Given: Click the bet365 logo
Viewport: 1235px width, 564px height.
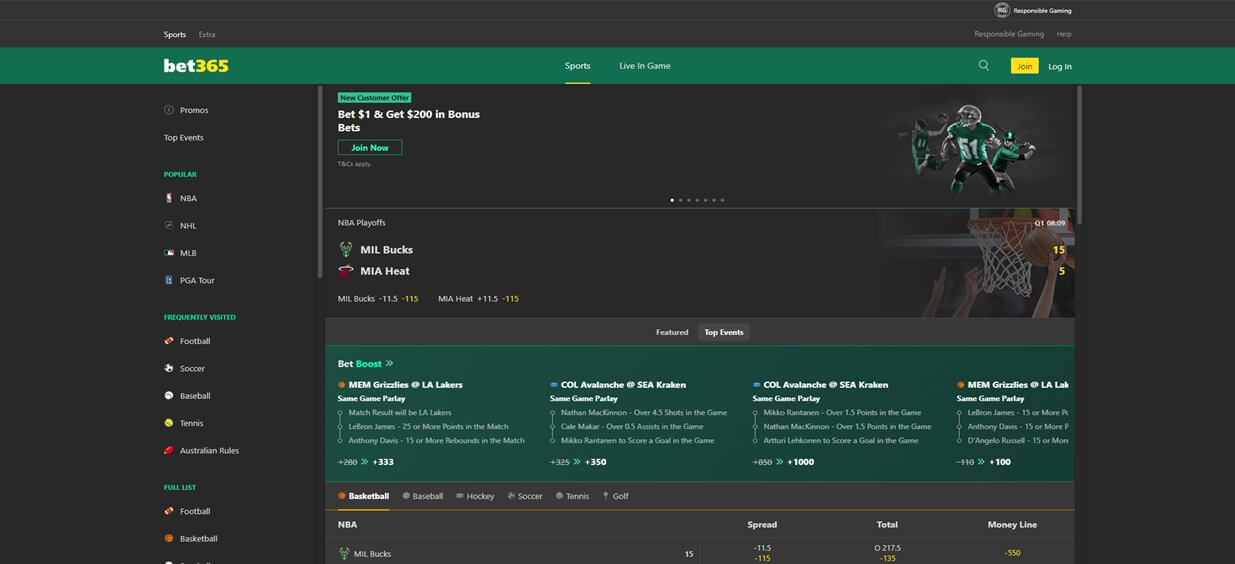Looking at the screenshot, I should coord(196,66).
